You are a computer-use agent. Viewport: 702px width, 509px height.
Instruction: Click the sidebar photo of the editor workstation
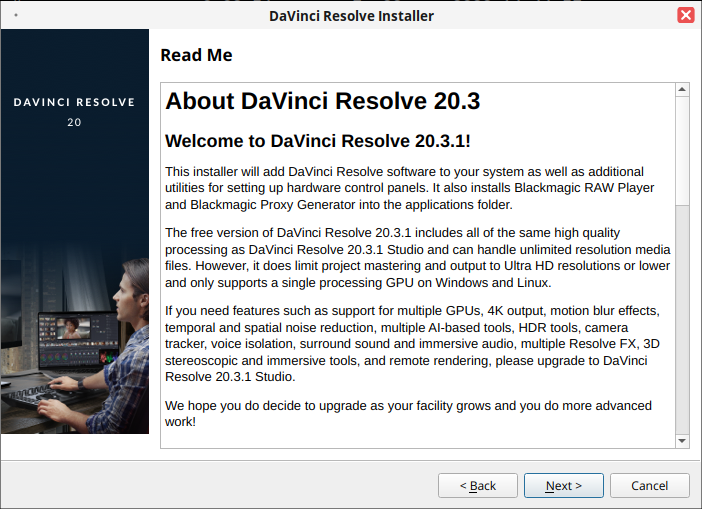click(x=75, y=340)
